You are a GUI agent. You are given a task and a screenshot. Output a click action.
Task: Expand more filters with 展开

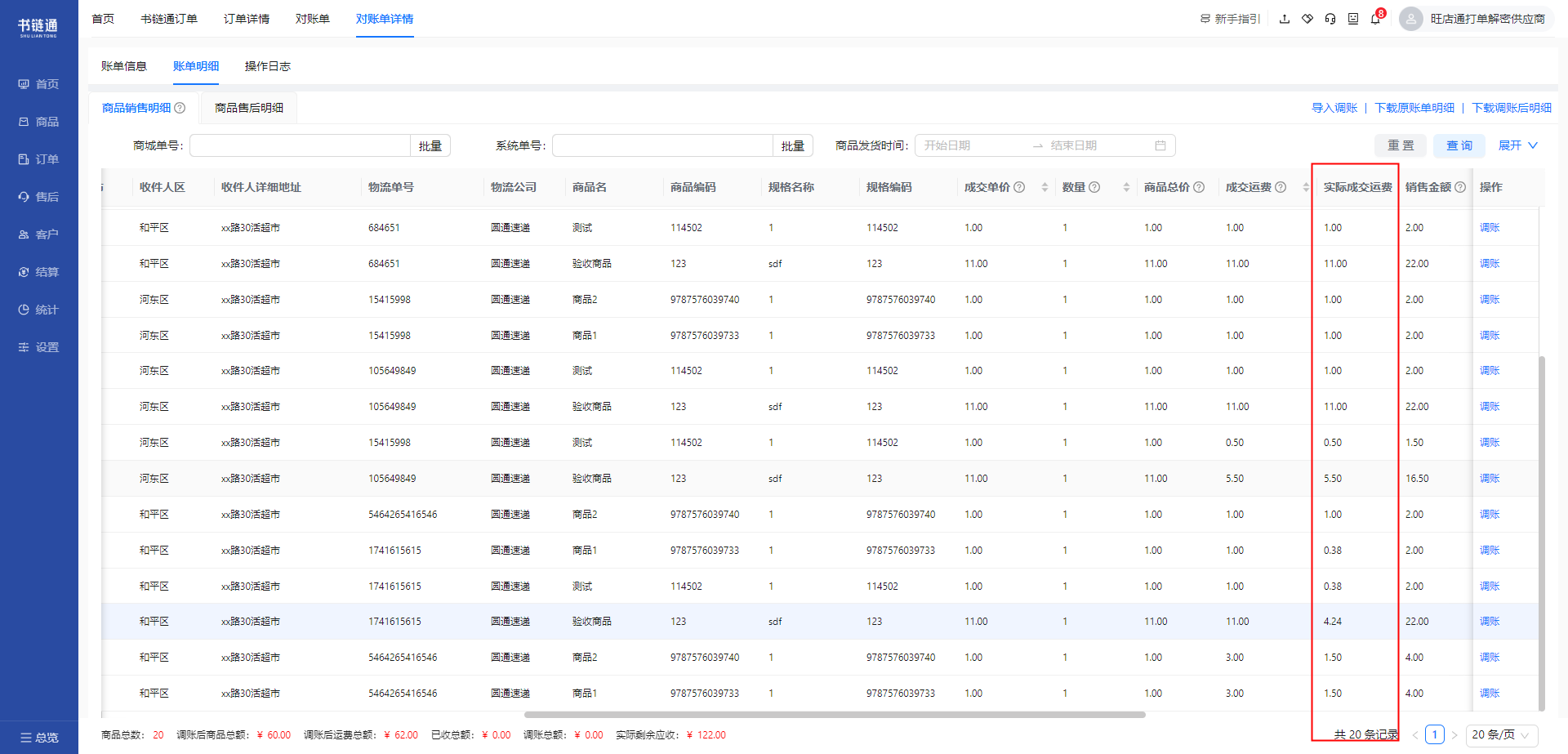tap(1518, 145)
